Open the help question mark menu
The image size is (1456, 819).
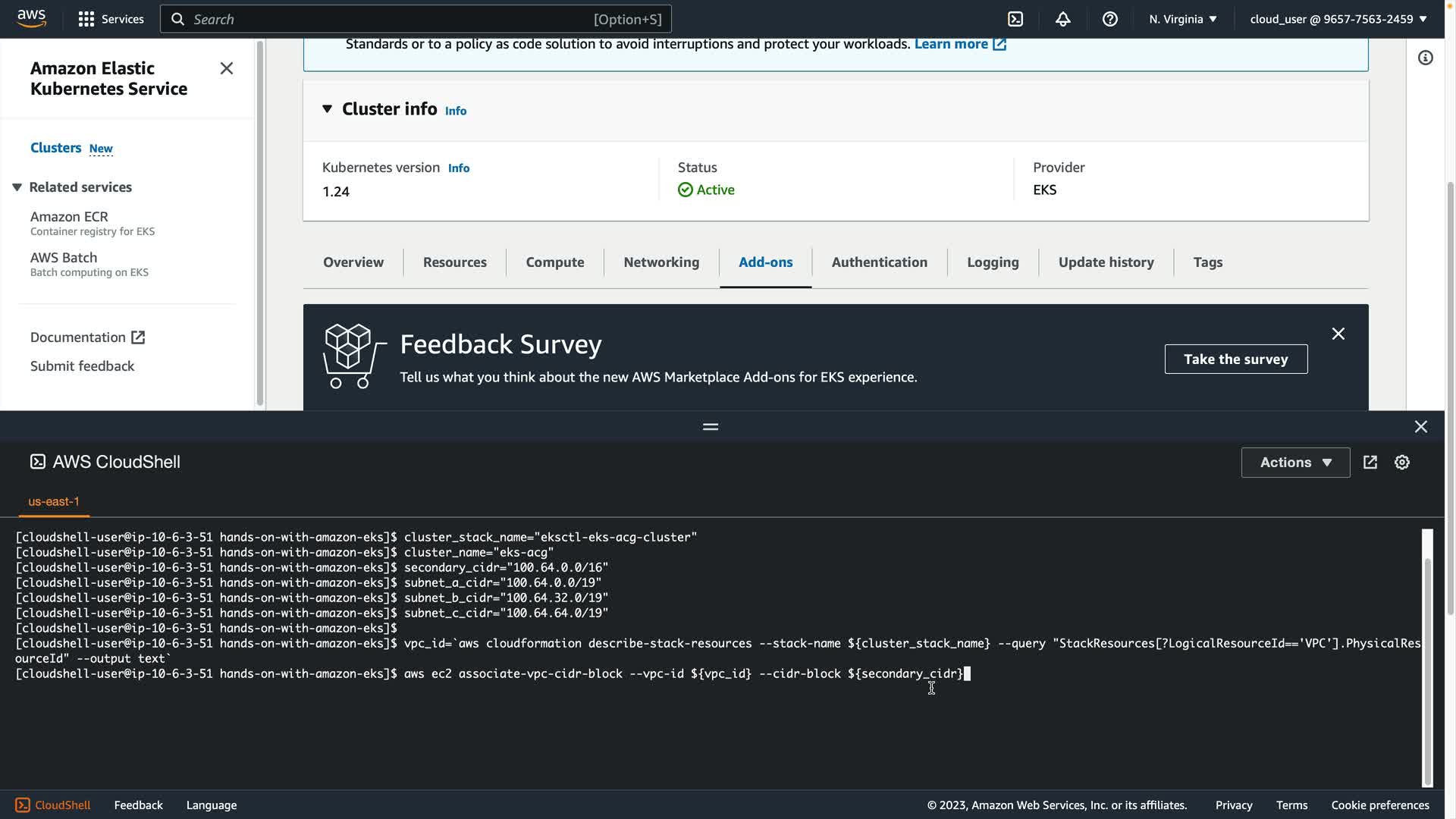click(1109, 20)
